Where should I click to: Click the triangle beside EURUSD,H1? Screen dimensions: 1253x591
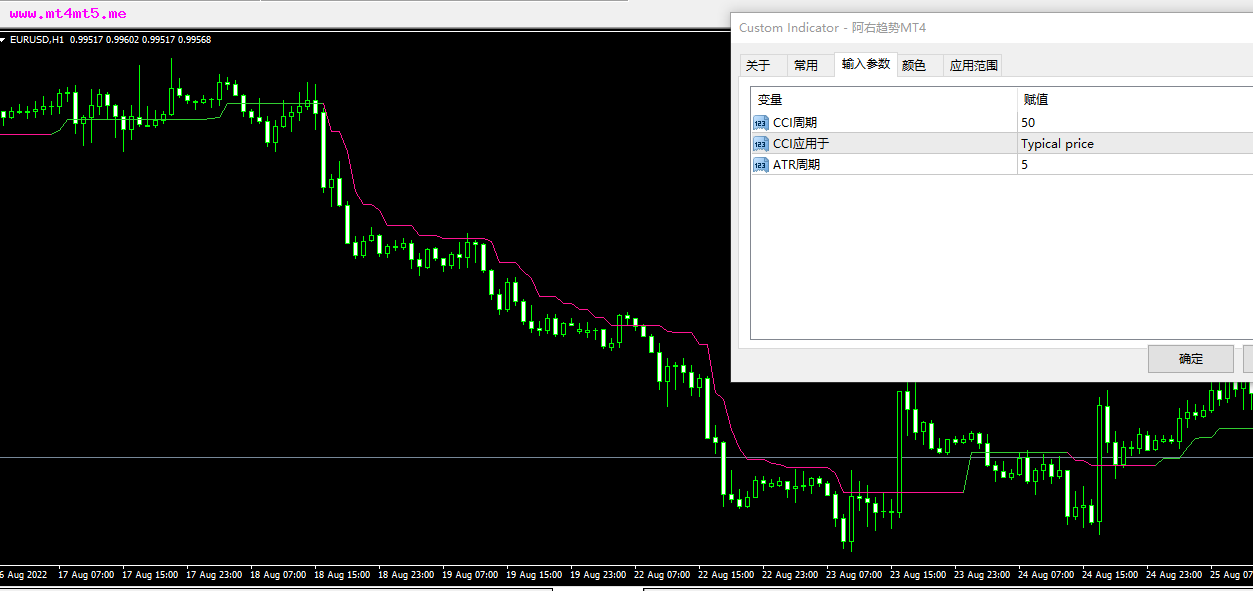4,40
